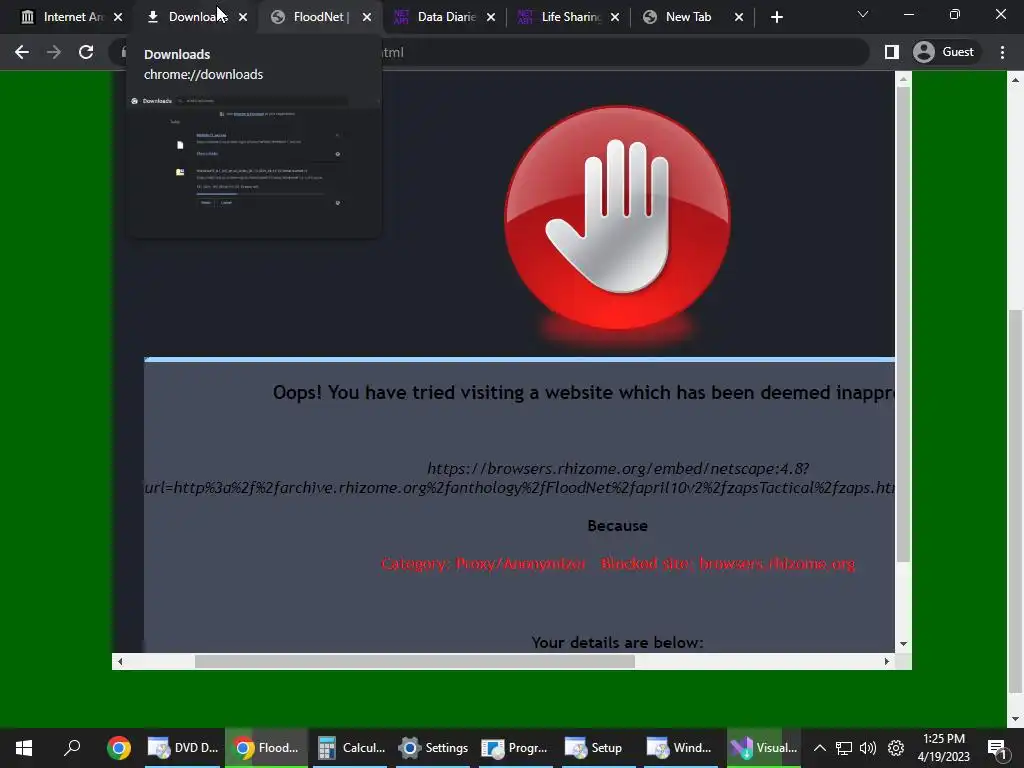Open the Visual Studio taskbar window
Screen dimensions: 1024x768
click(x=763, y=748)
